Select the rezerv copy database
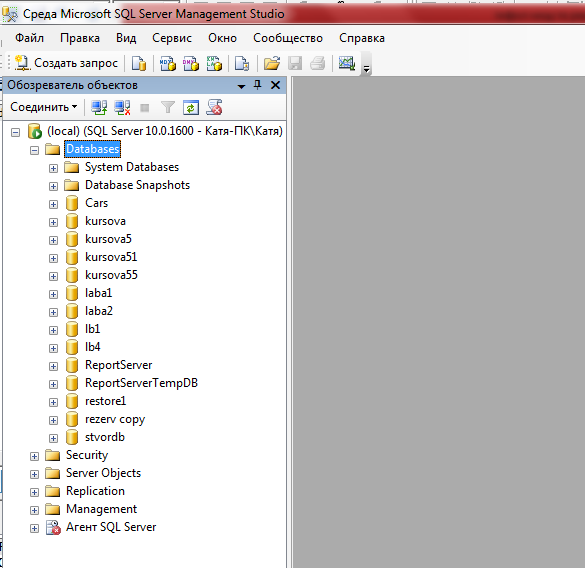585x568 pixels. pos(115,419)
